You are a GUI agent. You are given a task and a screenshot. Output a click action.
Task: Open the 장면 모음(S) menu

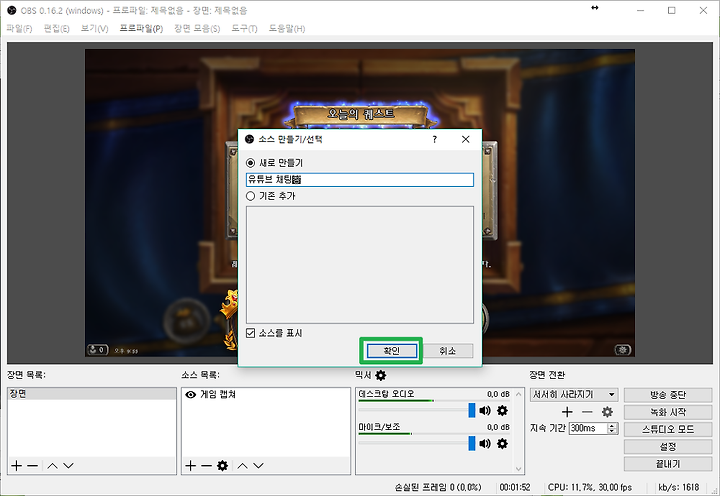pyautogui.click(x=197, y=28)
